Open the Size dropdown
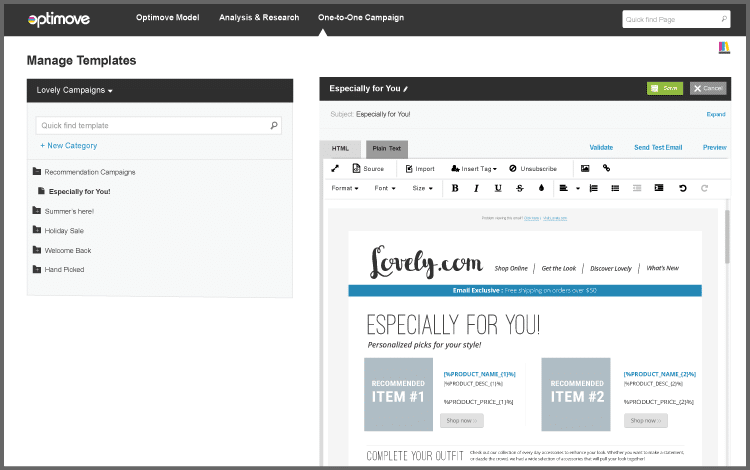 422,188
